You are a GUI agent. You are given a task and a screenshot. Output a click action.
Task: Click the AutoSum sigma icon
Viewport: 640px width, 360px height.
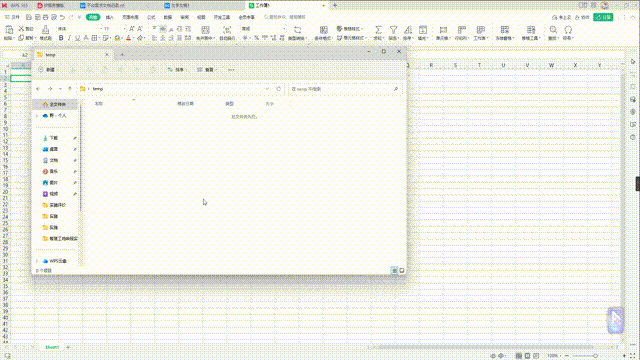(378, 30)
